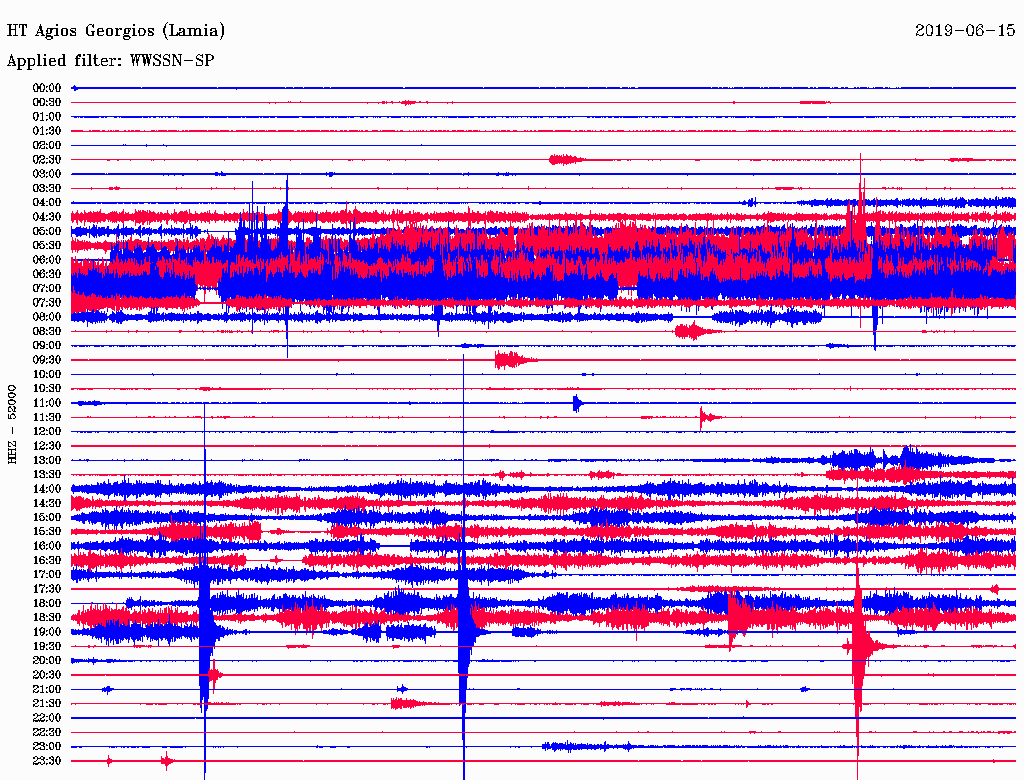Select the 20:00 time label

pyautogui.click(x=47, y=661)
